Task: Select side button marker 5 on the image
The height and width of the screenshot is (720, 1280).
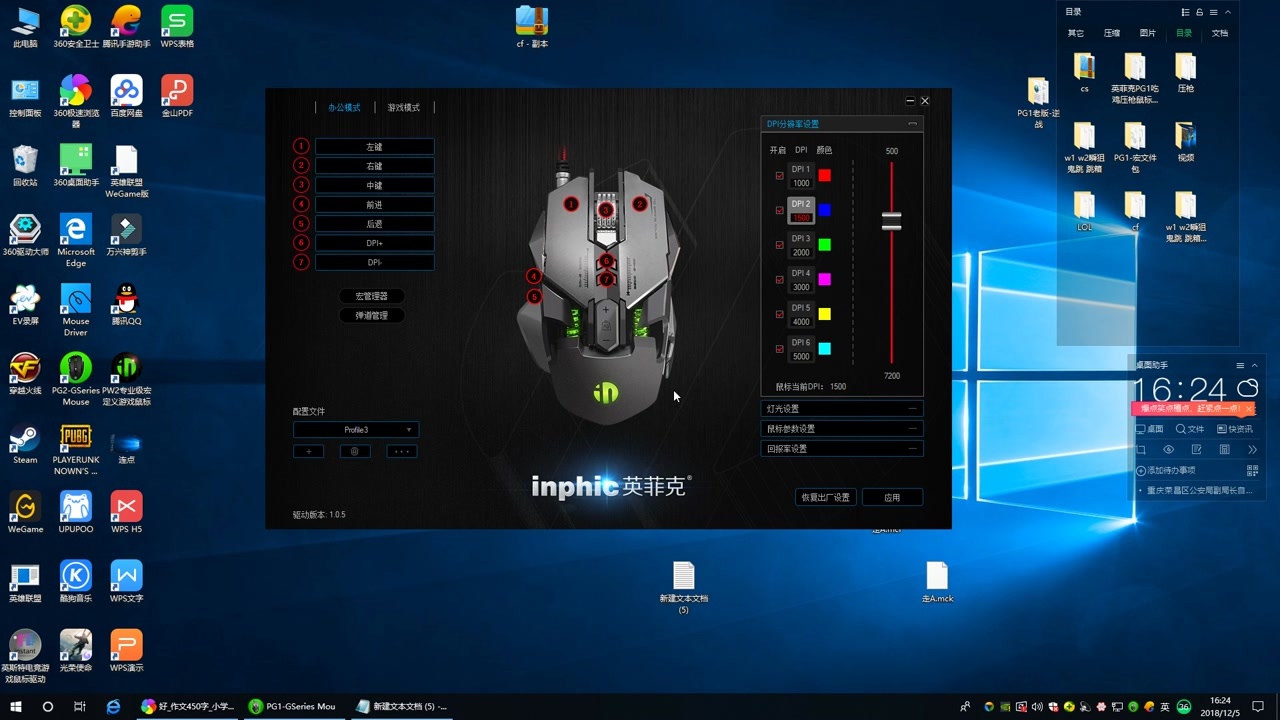Action: pyautogui.click(x=534, y=296)
